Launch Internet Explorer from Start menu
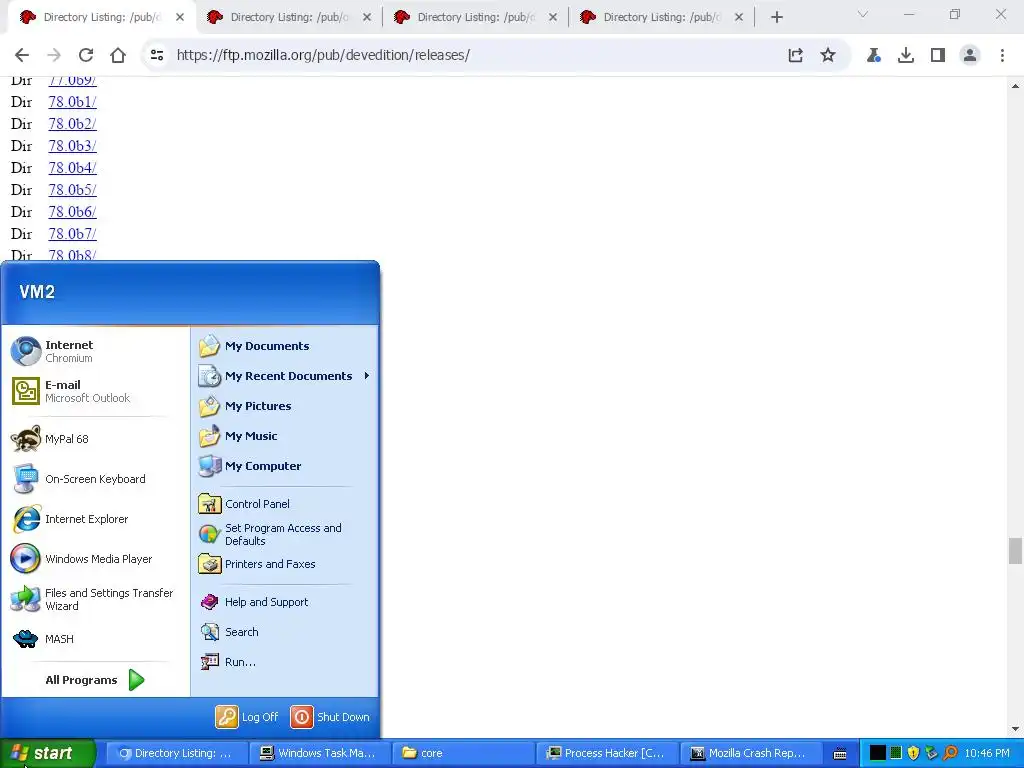The image size is (1024, 768). [95, 519]
